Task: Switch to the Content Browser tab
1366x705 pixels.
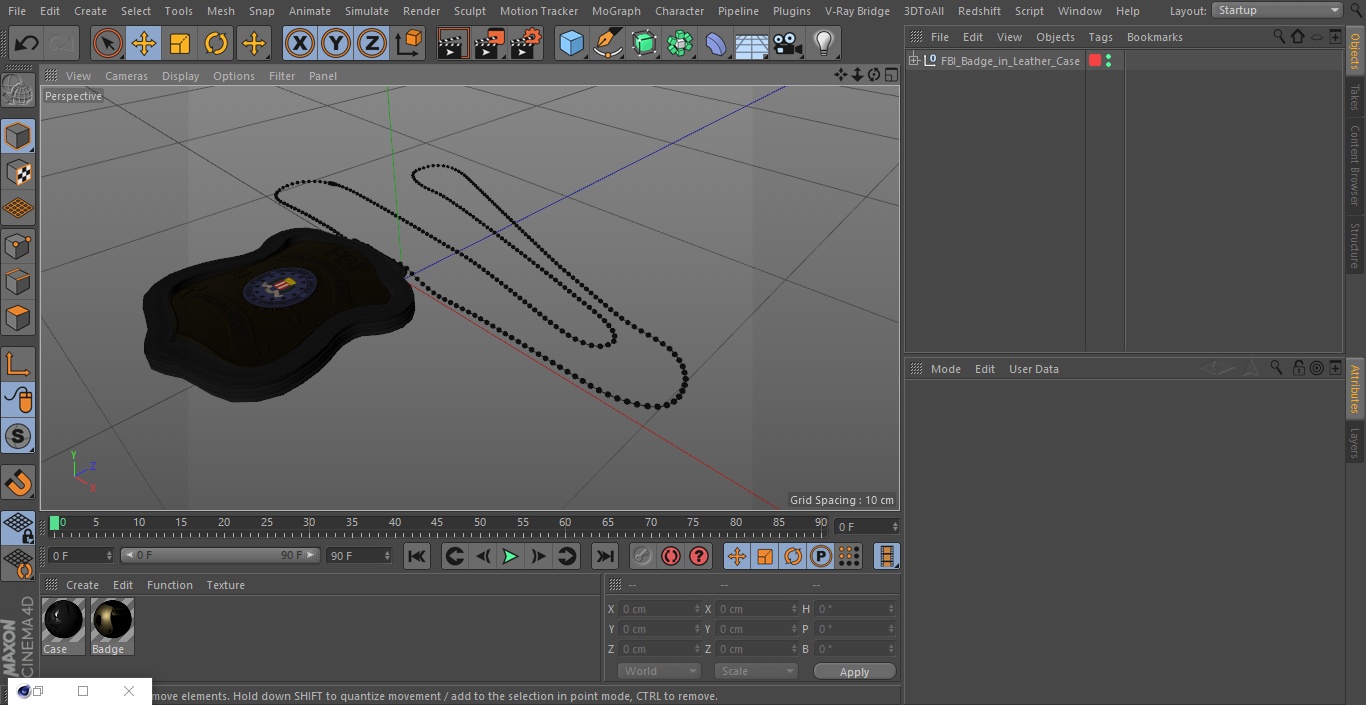Action: (1355, 165)
